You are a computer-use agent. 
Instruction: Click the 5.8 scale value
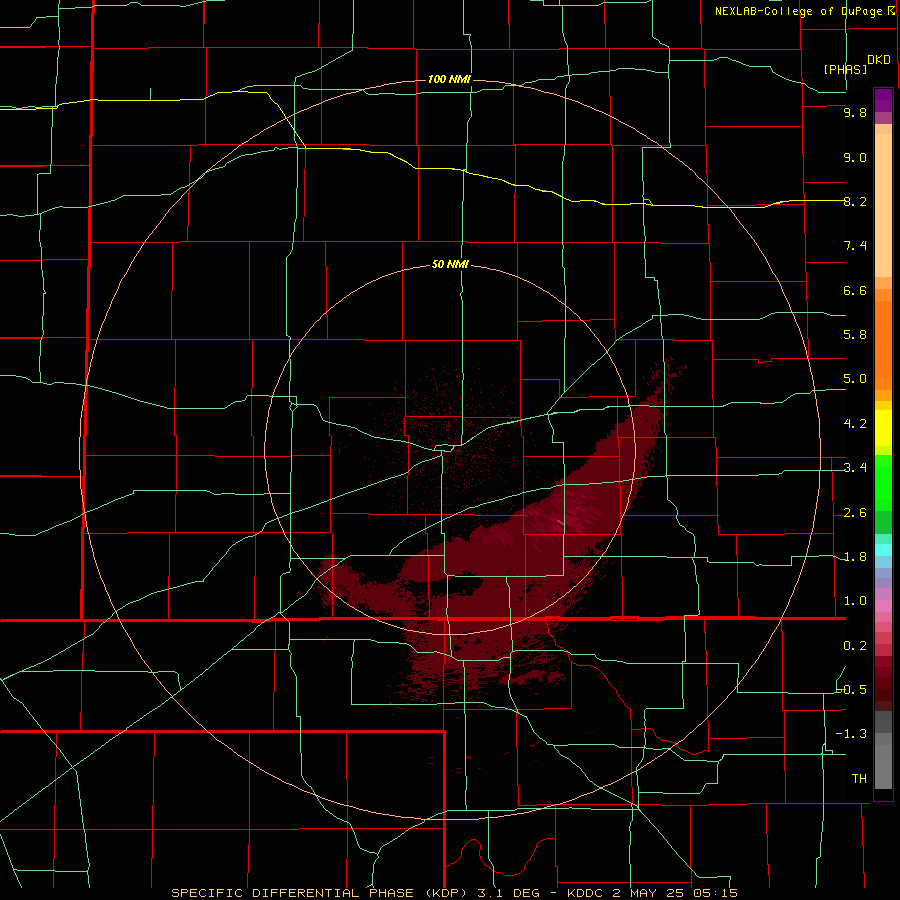pyautogui.click(x=855, y=335)
